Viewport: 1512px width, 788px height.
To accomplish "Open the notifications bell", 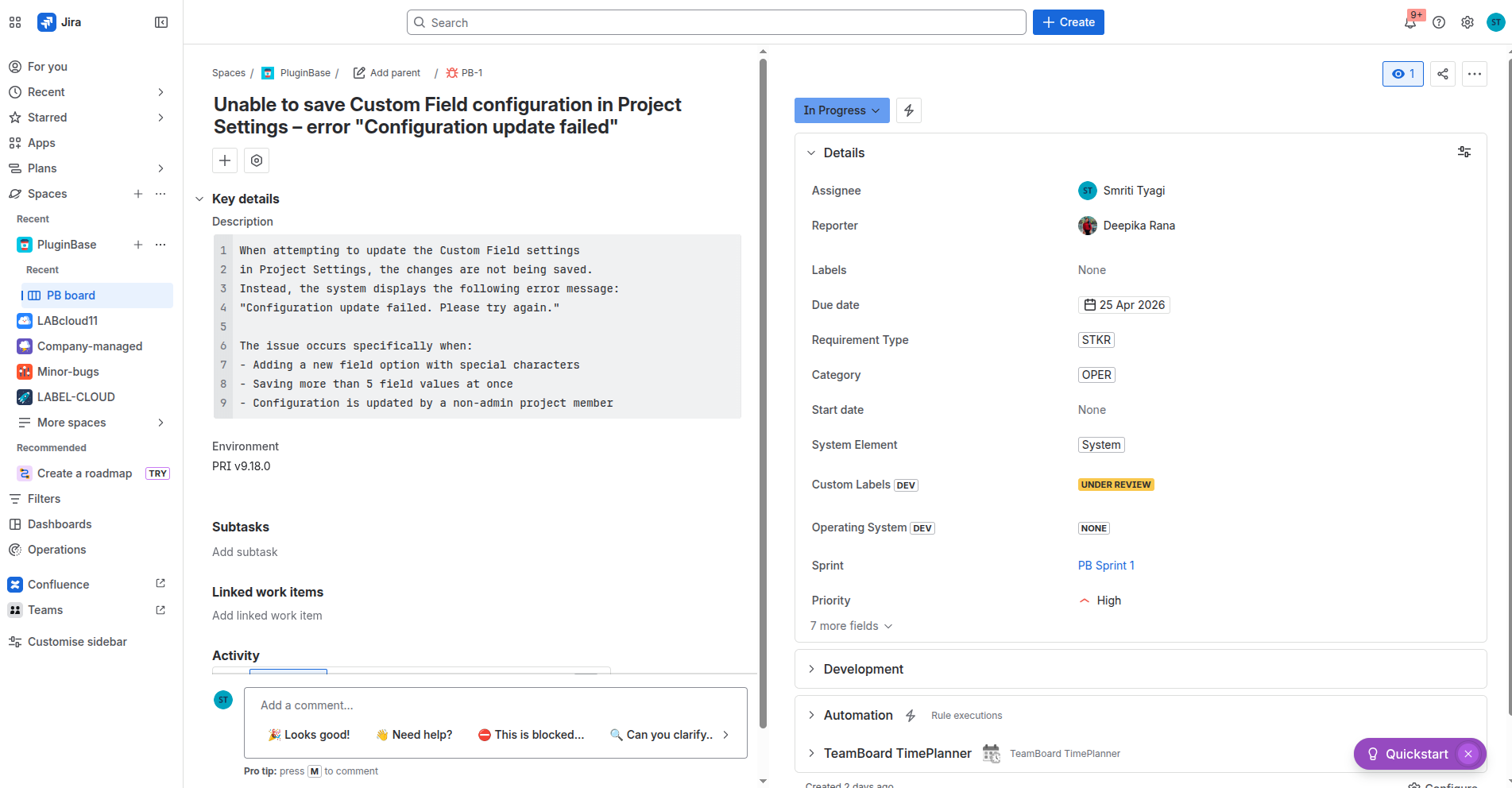I will coord(1410,22).
